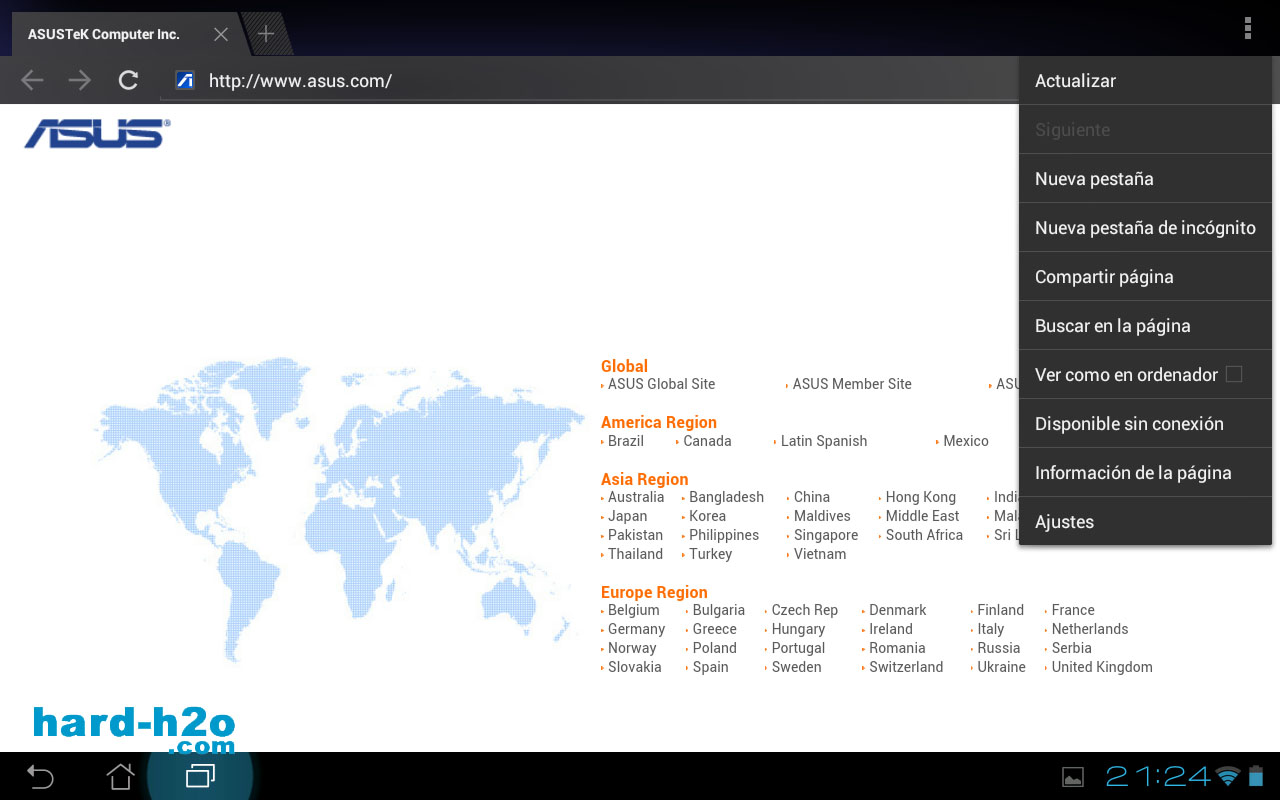
Task: Click the Denmark link
Action: 898,610
